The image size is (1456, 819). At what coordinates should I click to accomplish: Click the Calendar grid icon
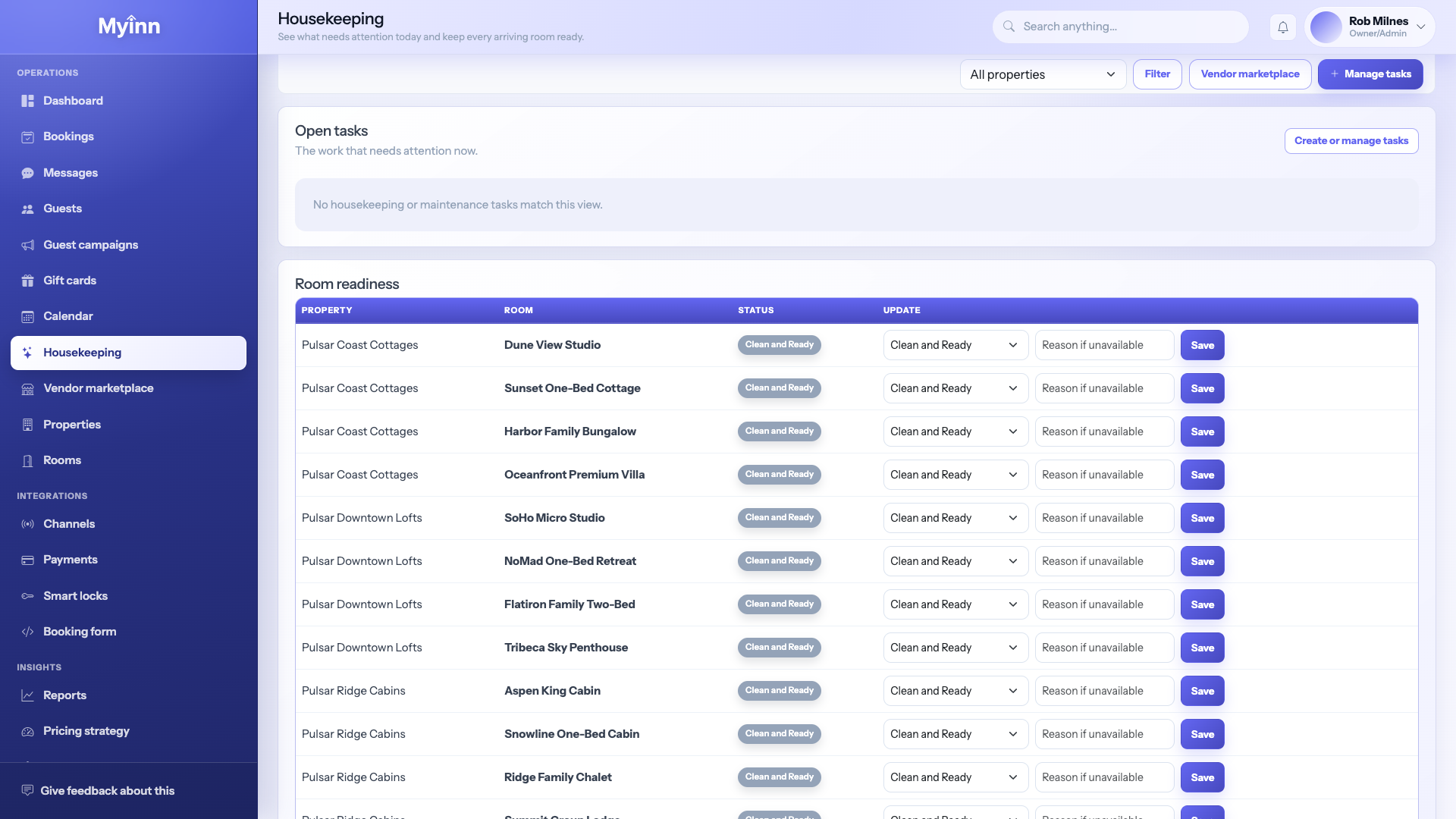(28, 317)
